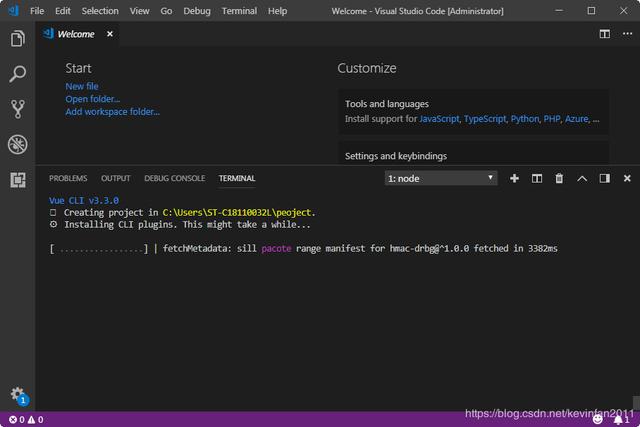Open Source Control view in activity bar
This screenshot has width=640, height=427.
18,109
